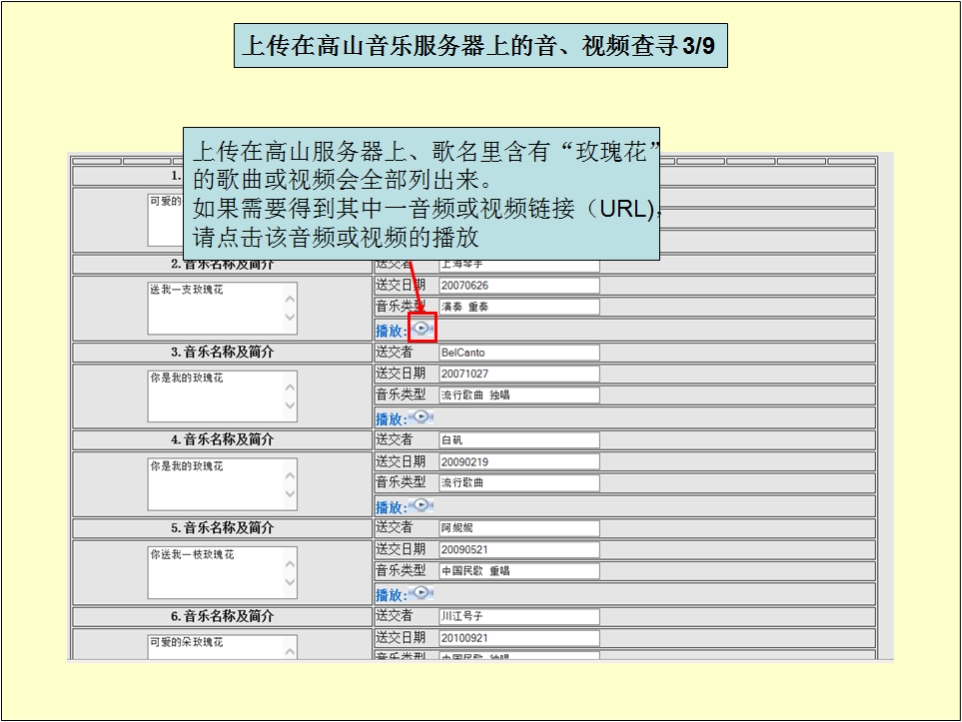962x722 pixels.
Task: Click the submitter field containing BelCanto
Action: point(518,353)
